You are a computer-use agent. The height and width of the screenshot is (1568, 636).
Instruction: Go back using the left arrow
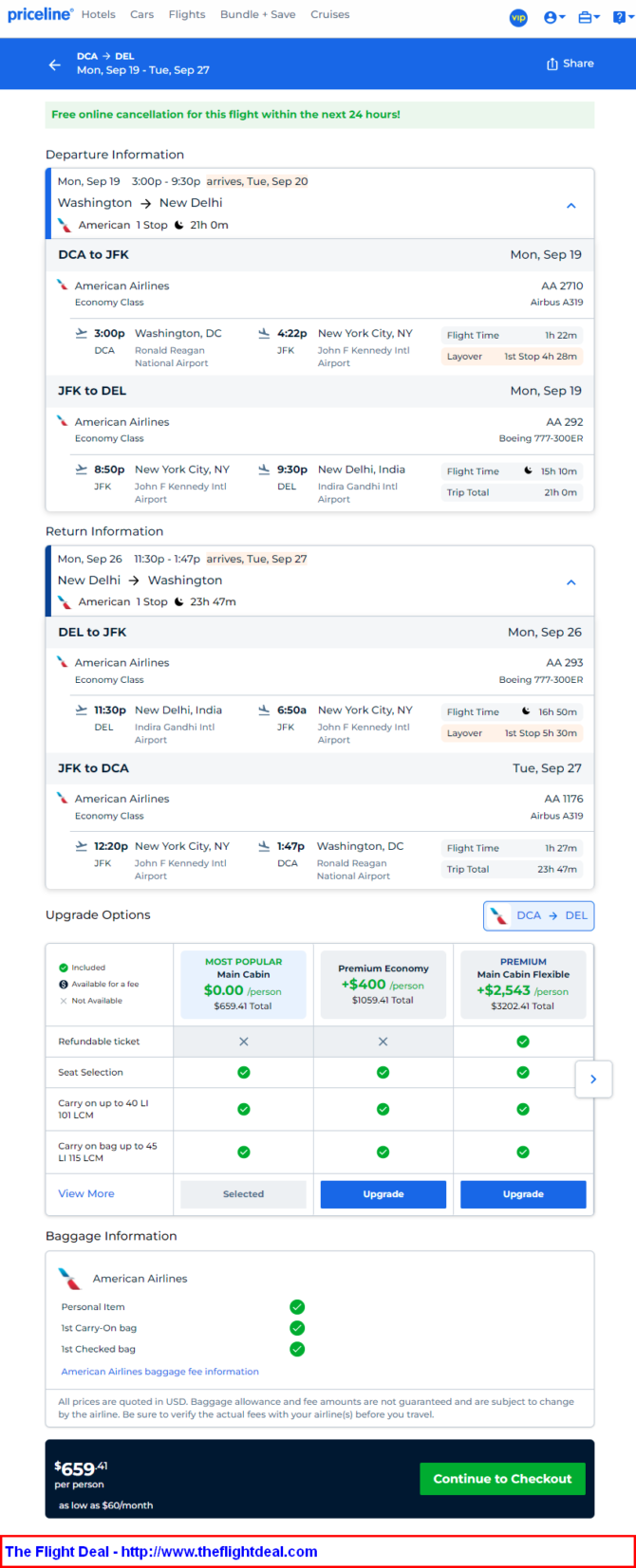(54, 64)
